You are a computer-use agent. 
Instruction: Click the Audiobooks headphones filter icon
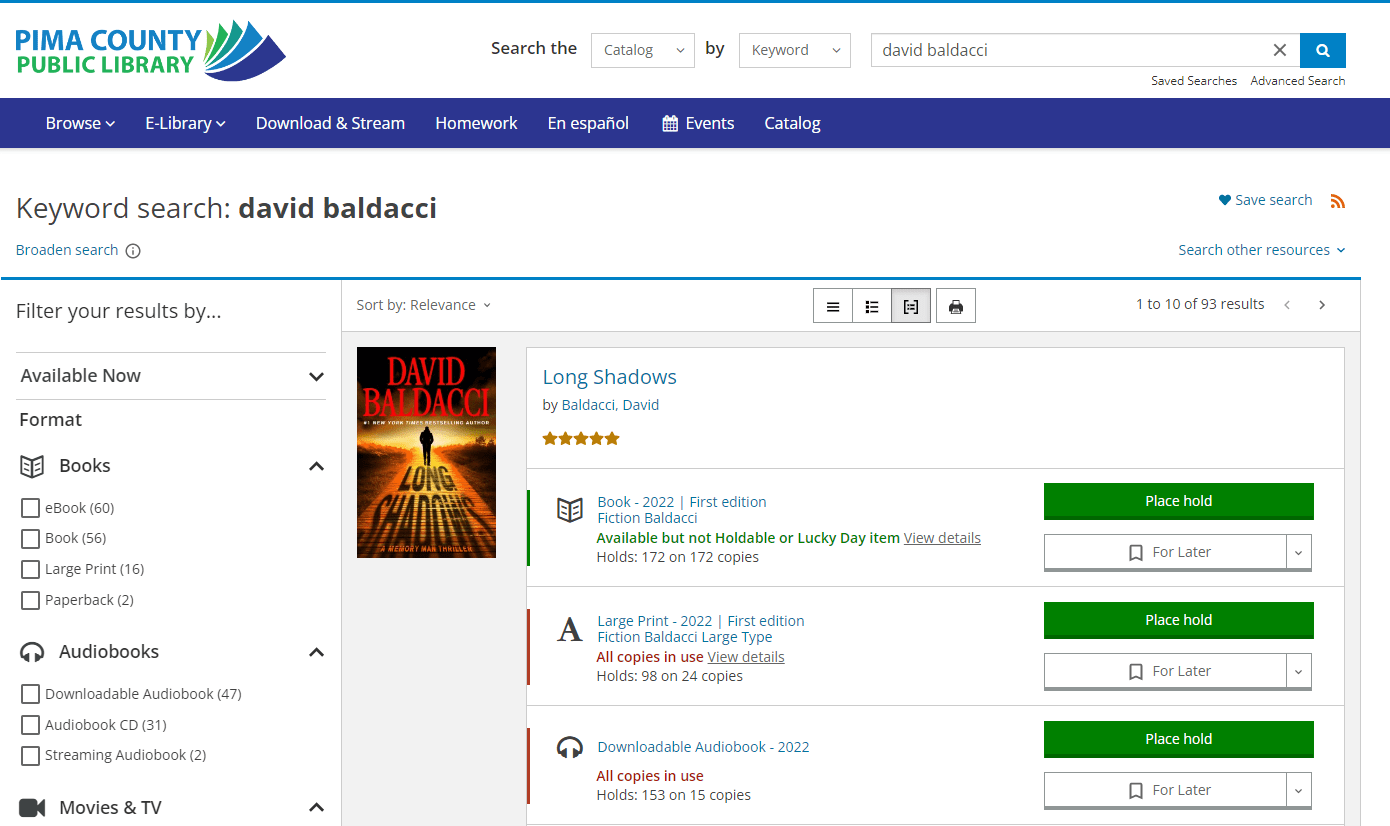(33, 652)
